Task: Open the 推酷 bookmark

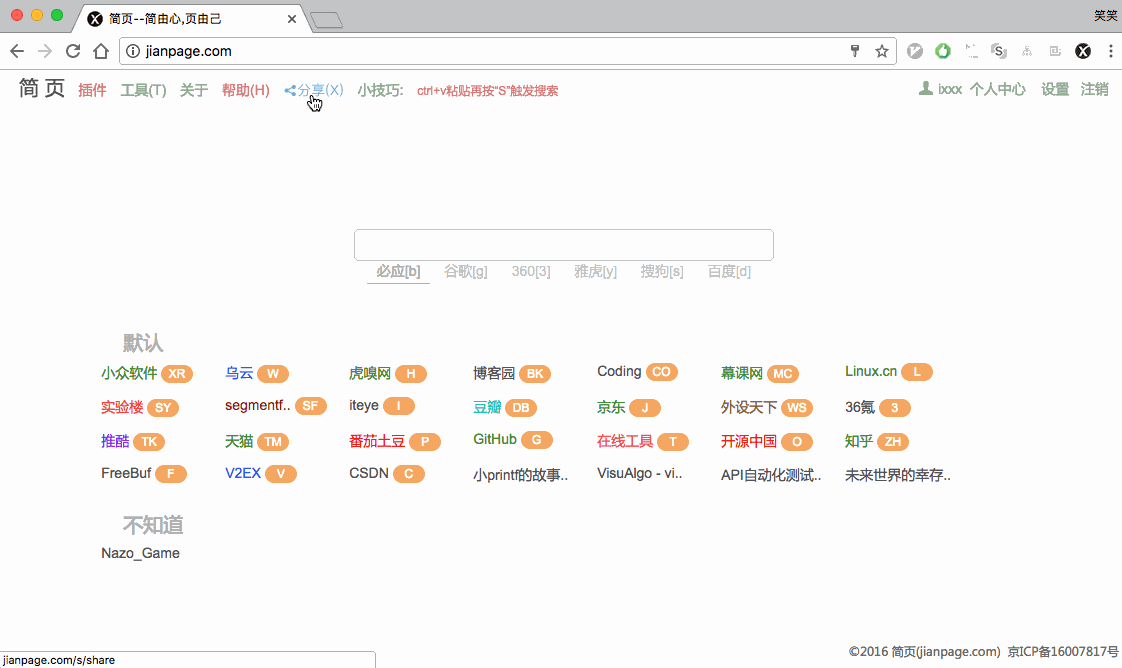Action: [x=114, y=441]
